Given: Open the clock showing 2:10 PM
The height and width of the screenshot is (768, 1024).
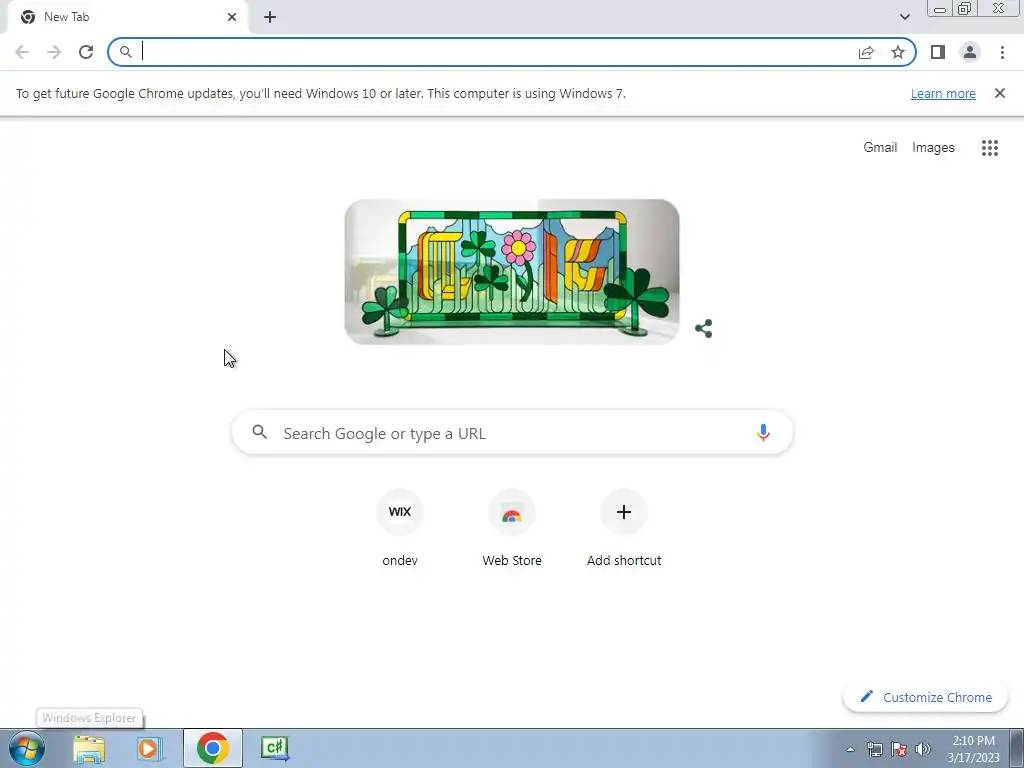Looking at the screenshot, I should click(x=973, y=749).
